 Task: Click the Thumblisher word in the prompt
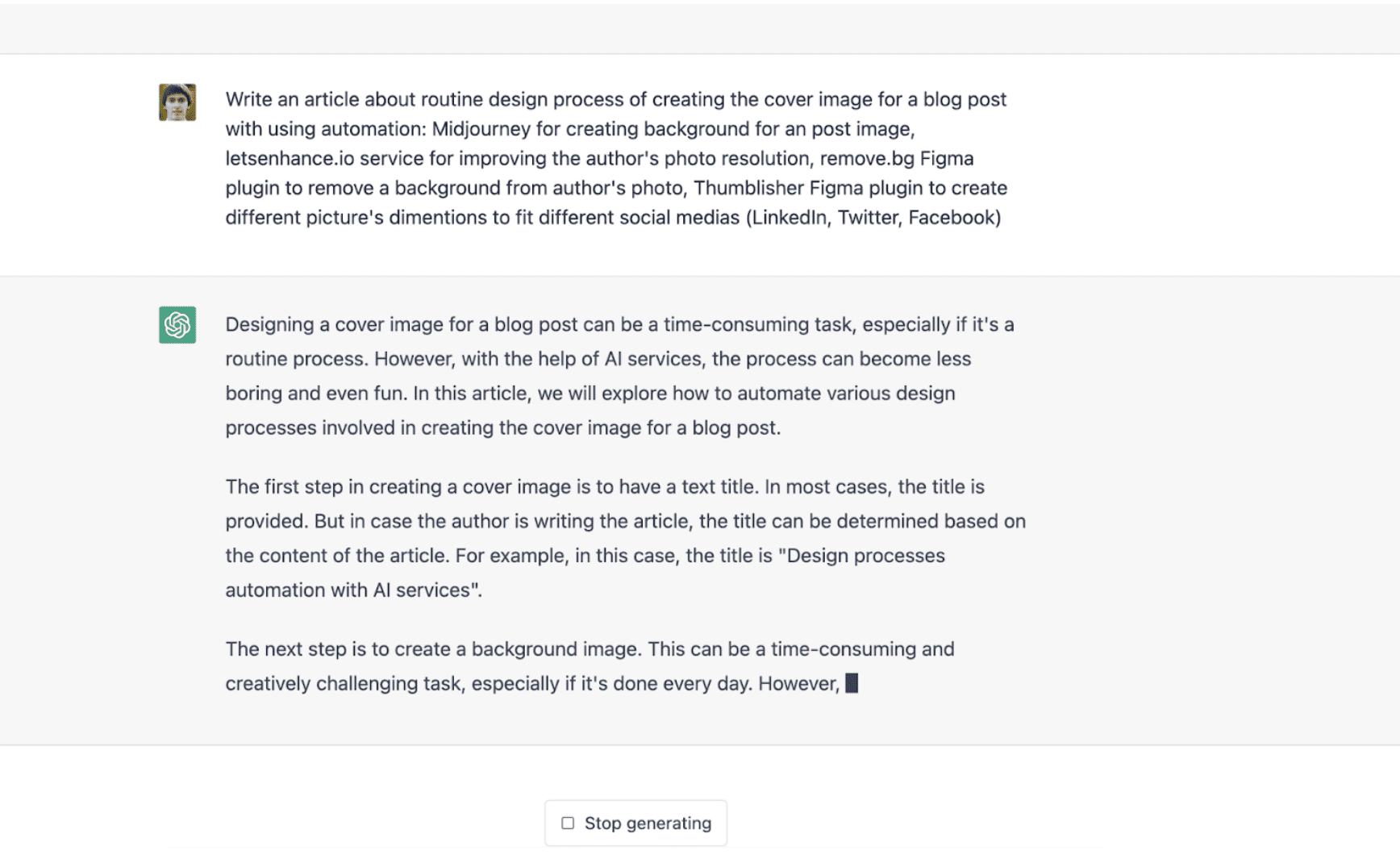tap(748, 188)
